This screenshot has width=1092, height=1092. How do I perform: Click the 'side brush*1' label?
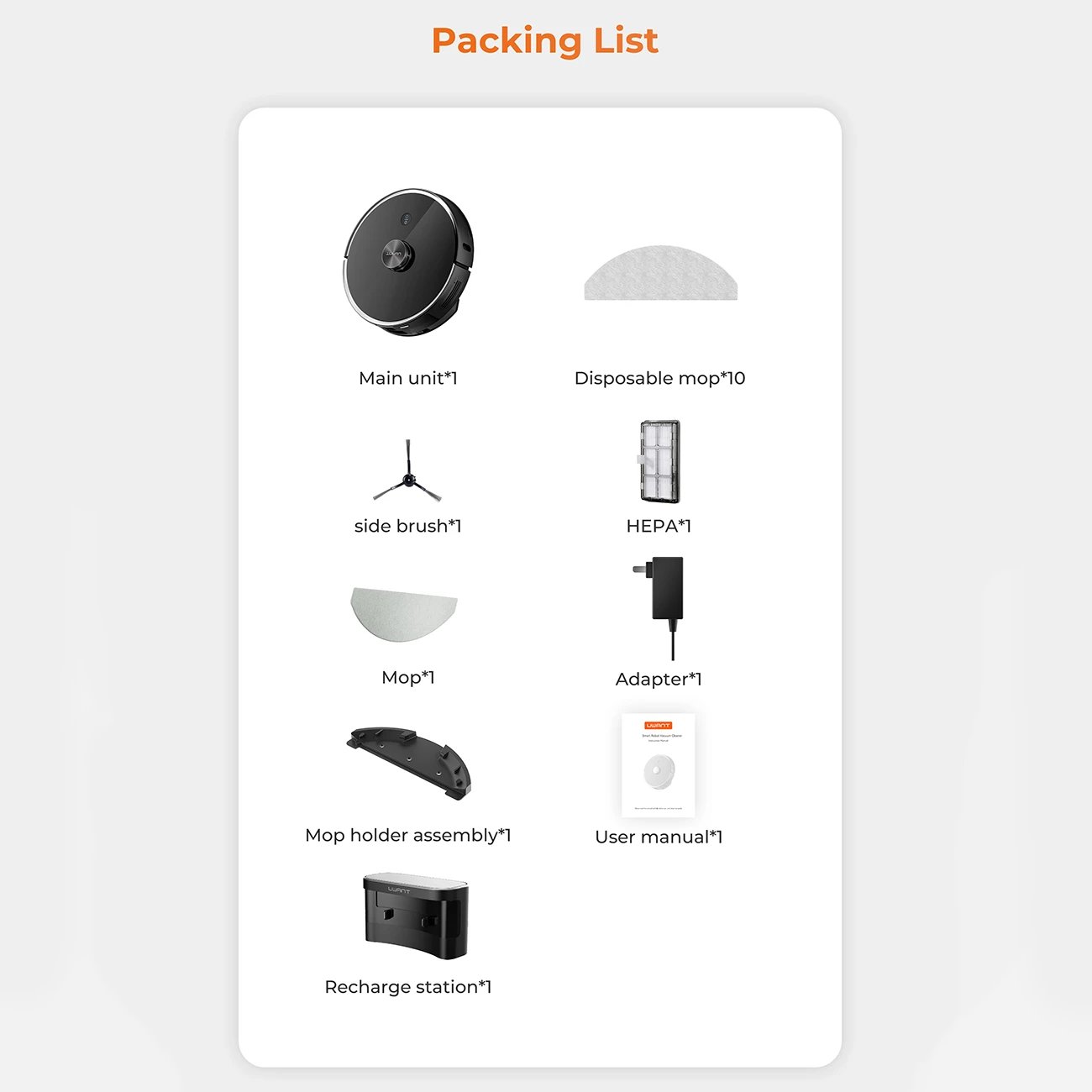(x=407, y=526)
